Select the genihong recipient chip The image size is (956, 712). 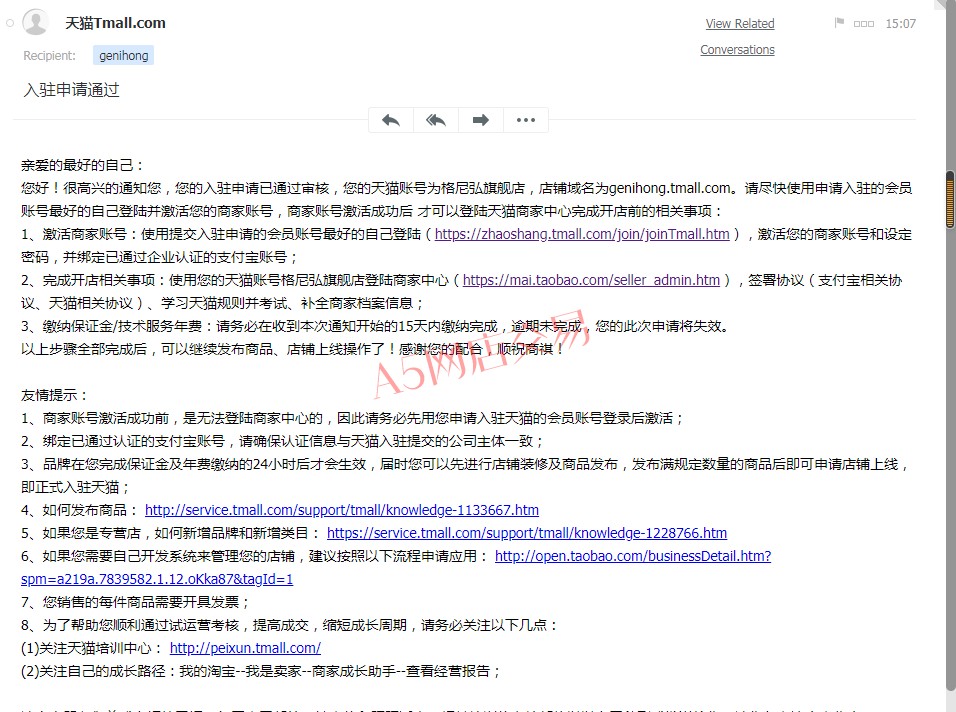(x=124, y=55)
